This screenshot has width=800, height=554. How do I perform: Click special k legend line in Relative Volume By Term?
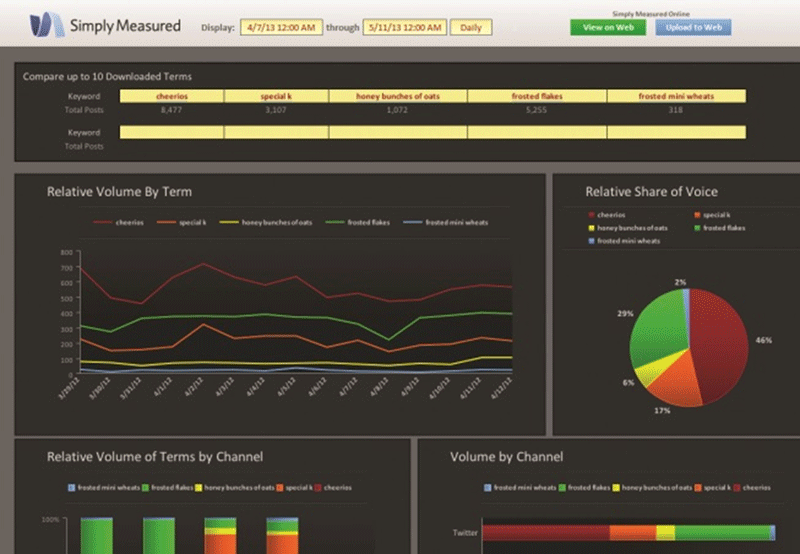[166, 222]
